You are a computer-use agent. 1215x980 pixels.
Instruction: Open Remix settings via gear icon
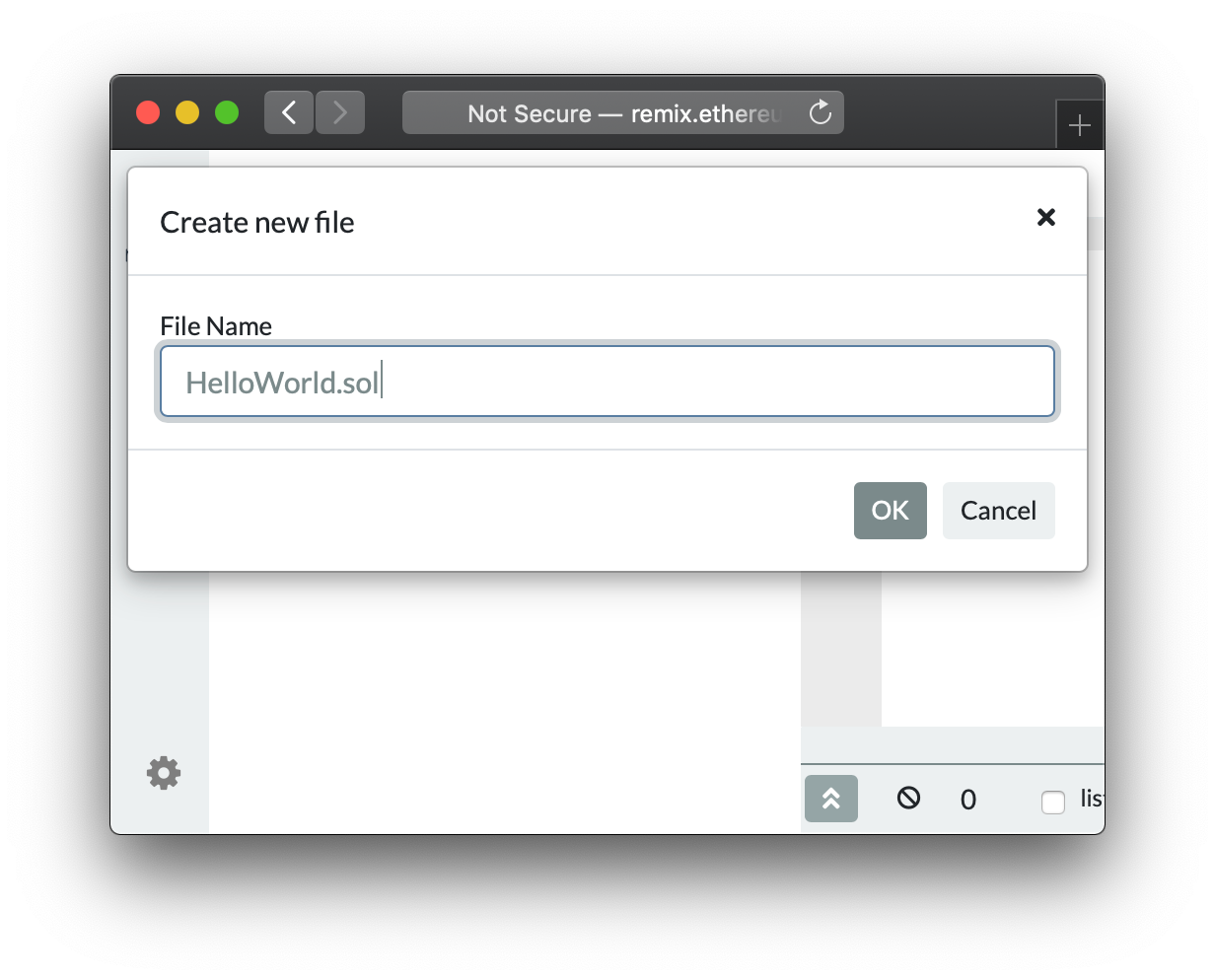point(164,773)
